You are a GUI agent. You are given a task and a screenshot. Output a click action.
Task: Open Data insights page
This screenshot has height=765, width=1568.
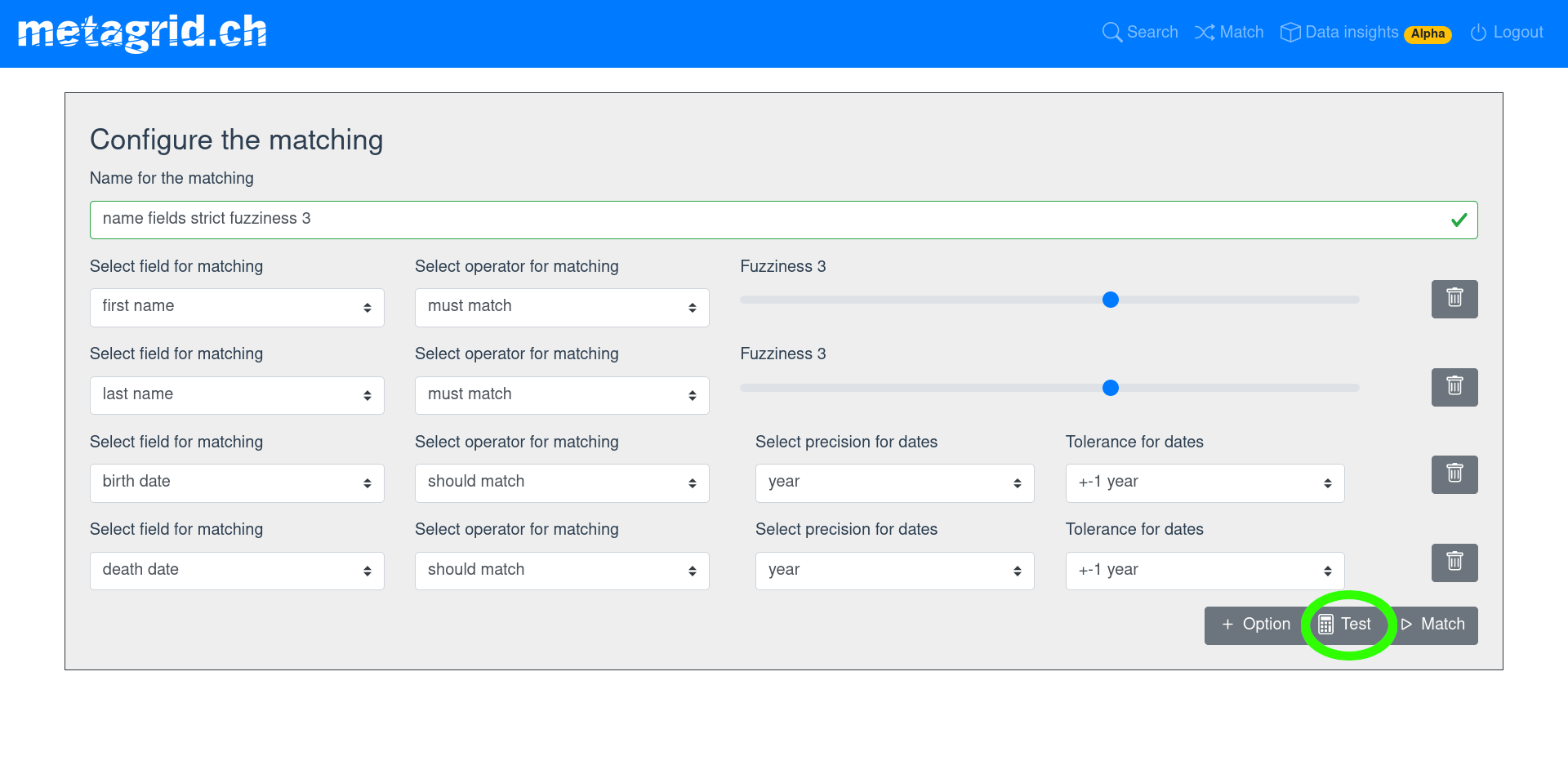[1340, 33]
